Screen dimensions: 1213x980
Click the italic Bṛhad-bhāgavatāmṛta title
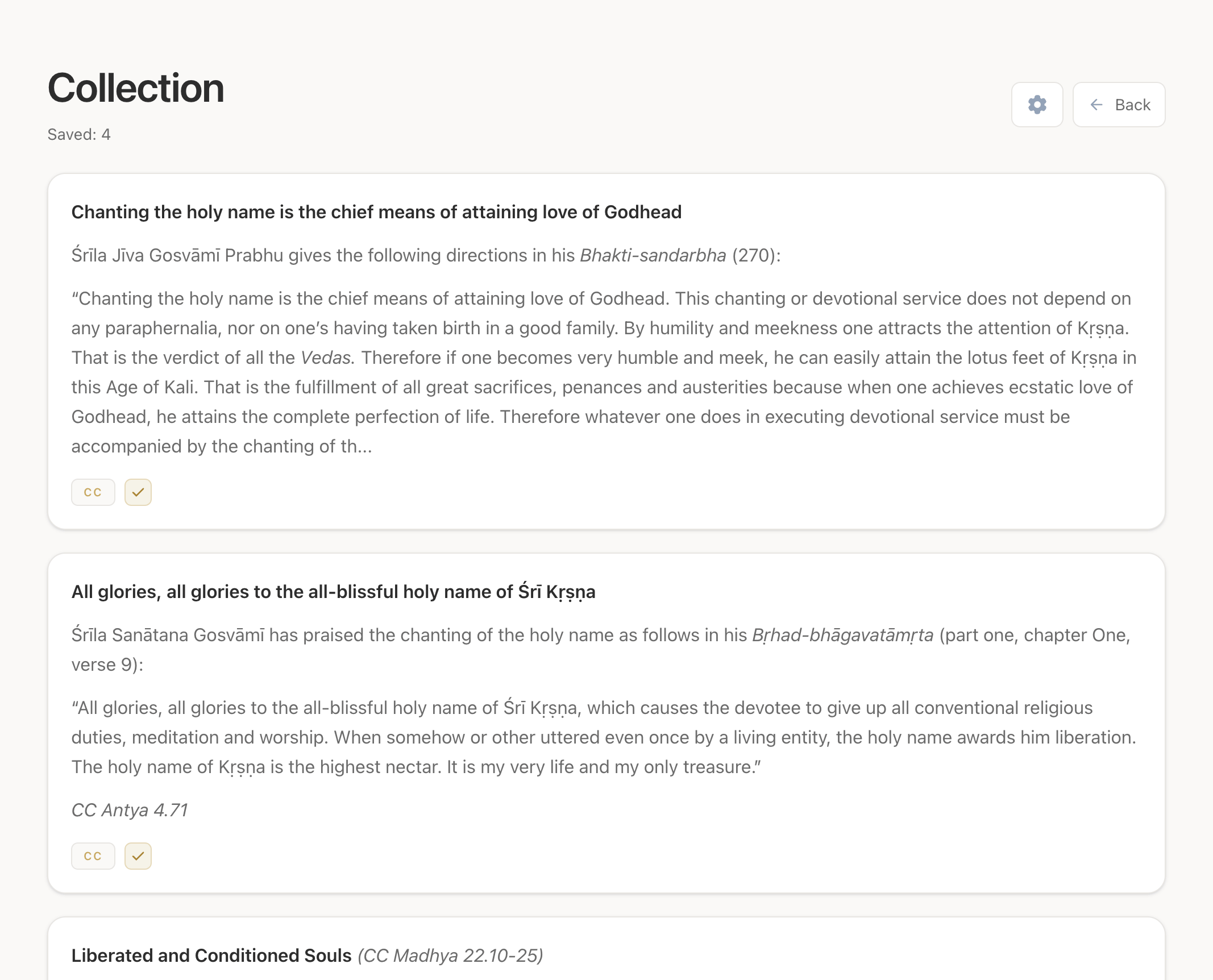tap(842, 635)
